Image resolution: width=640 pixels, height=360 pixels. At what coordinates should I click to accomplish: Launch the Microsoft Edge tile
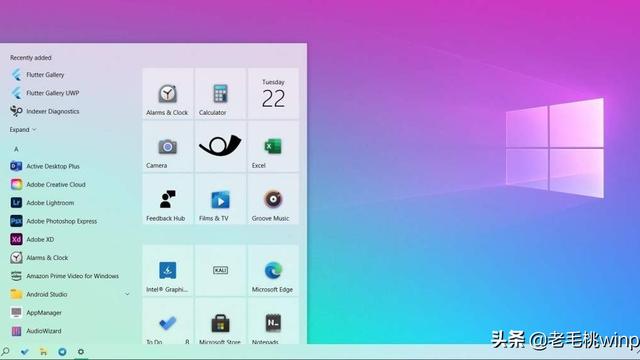(273, 270)
